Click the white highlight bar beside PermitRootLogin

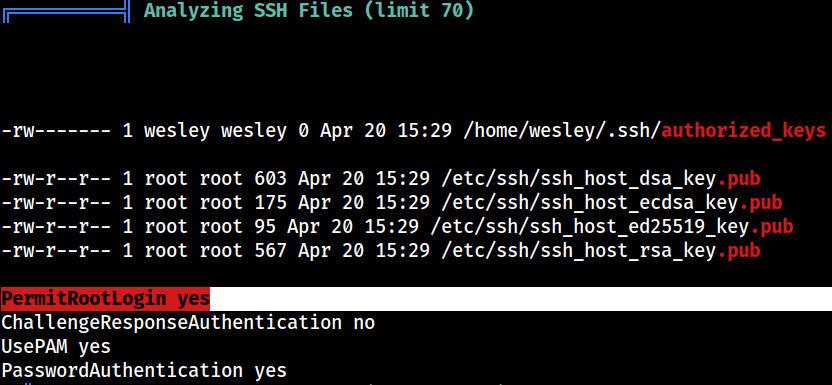coord(521,299)
